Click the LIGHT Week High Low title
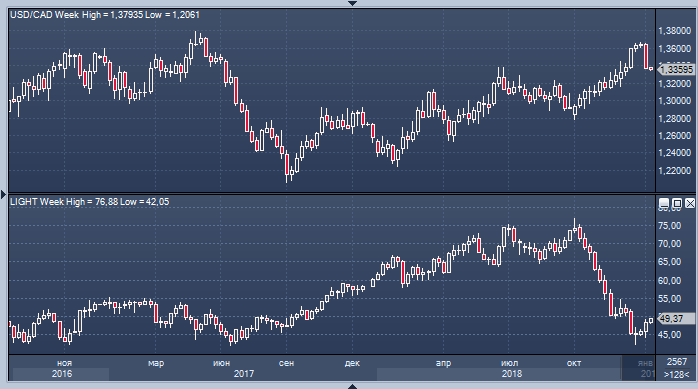The width and height of the screenshot is (698, 389). pyautogui.click(x=89, y=202)
